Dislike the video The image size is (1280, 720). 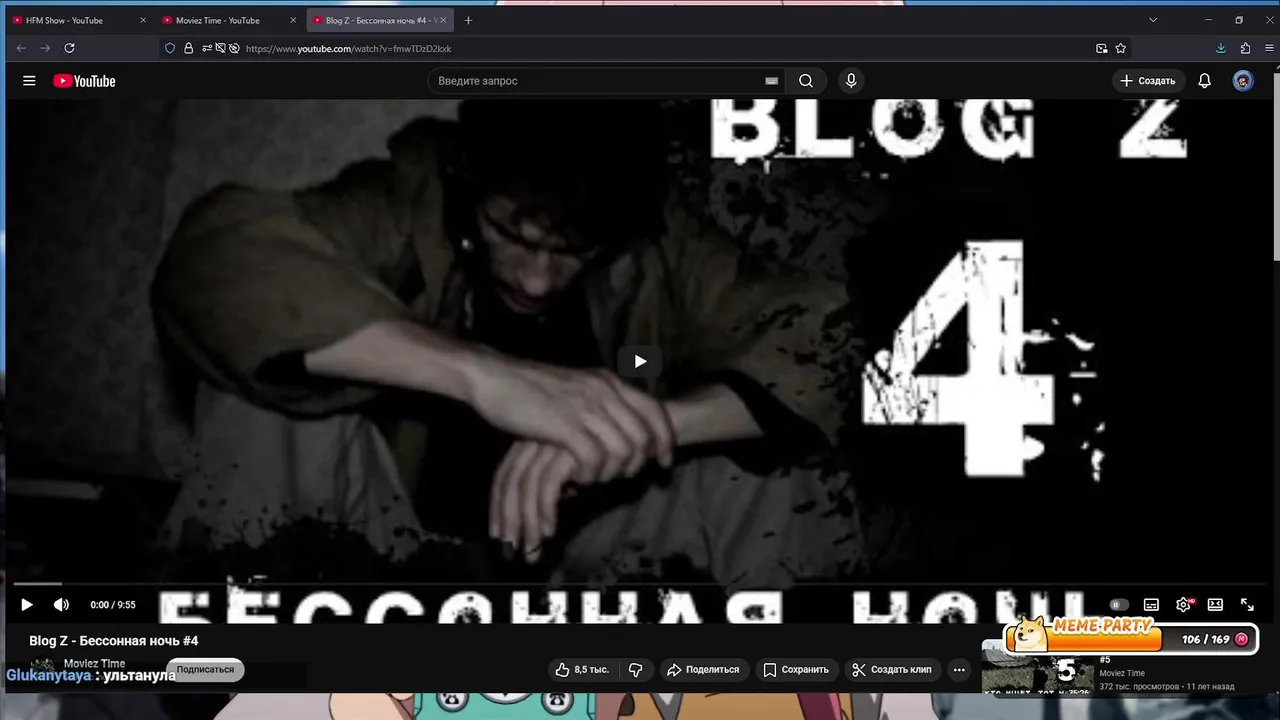pos(635,670)
